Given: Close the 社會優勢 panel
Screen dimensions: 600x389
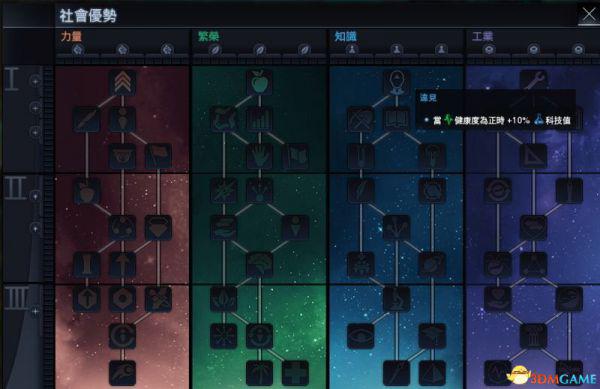Looking at the screenshot, I should (x=589, y=15).
